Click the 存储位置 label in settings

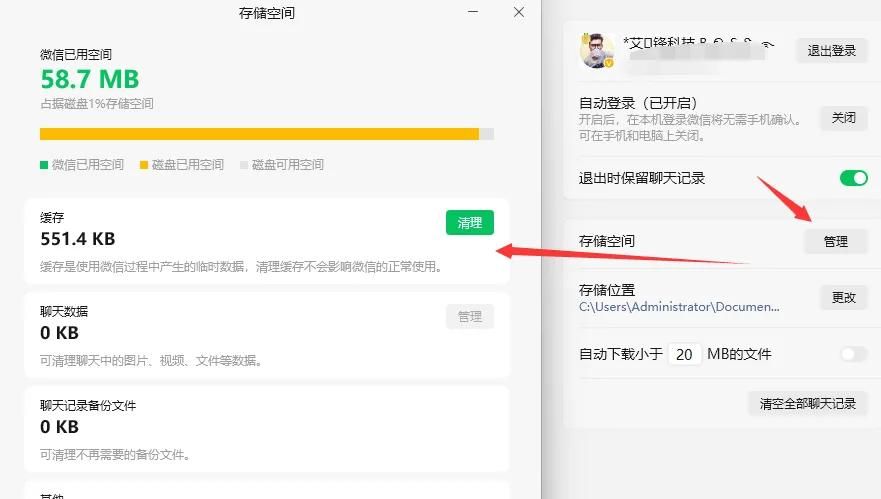click(x=607, y=290)
